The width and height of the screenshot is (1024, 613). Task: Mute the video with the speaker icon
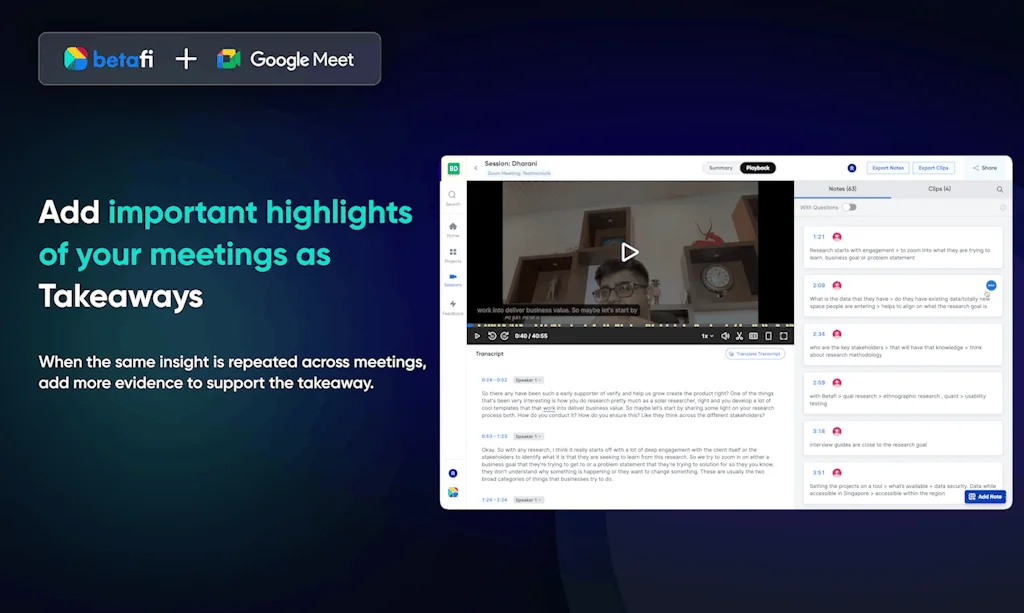(x=725, y=336)
